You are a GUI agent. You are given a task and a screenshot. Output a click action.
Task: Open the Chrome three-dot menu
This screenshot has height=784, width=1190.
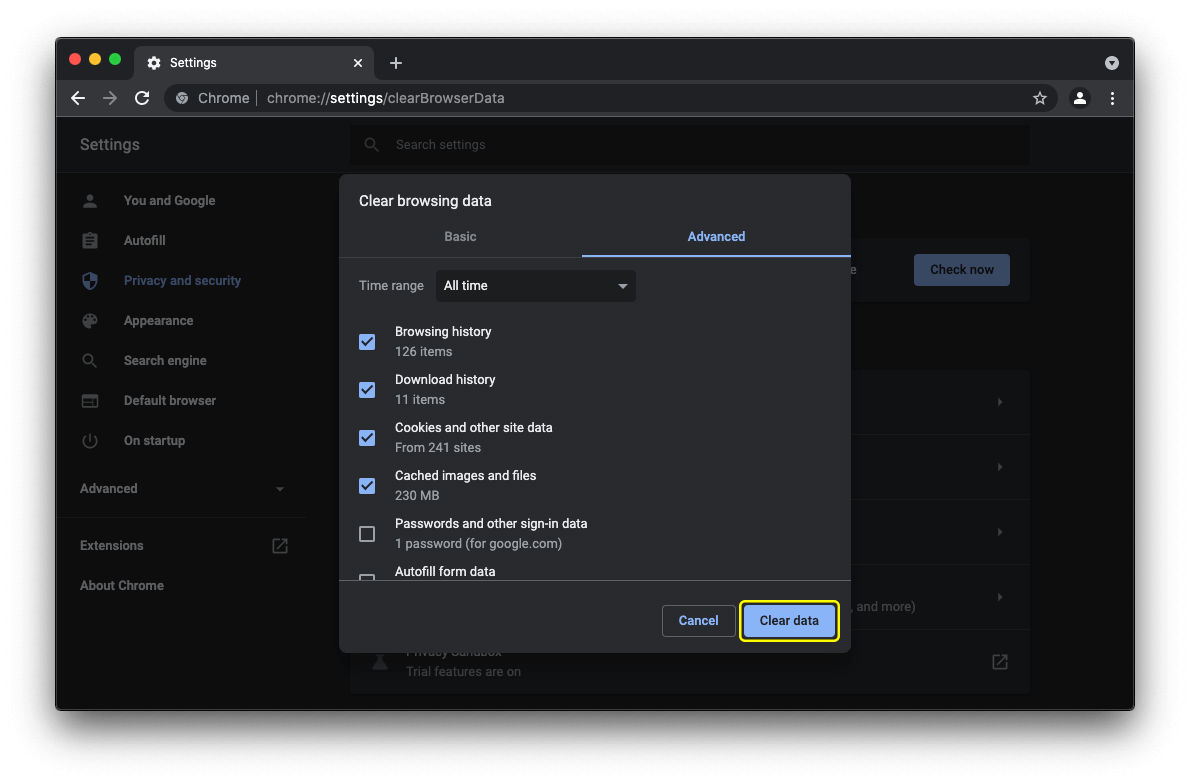click(1112, 98)
